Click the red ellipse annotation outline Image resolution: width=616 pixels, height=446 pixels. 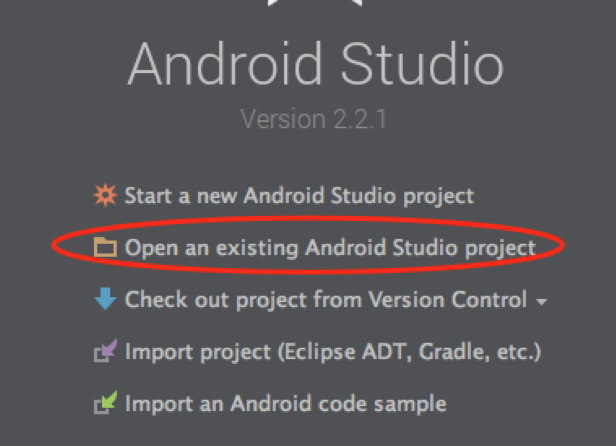308,218
